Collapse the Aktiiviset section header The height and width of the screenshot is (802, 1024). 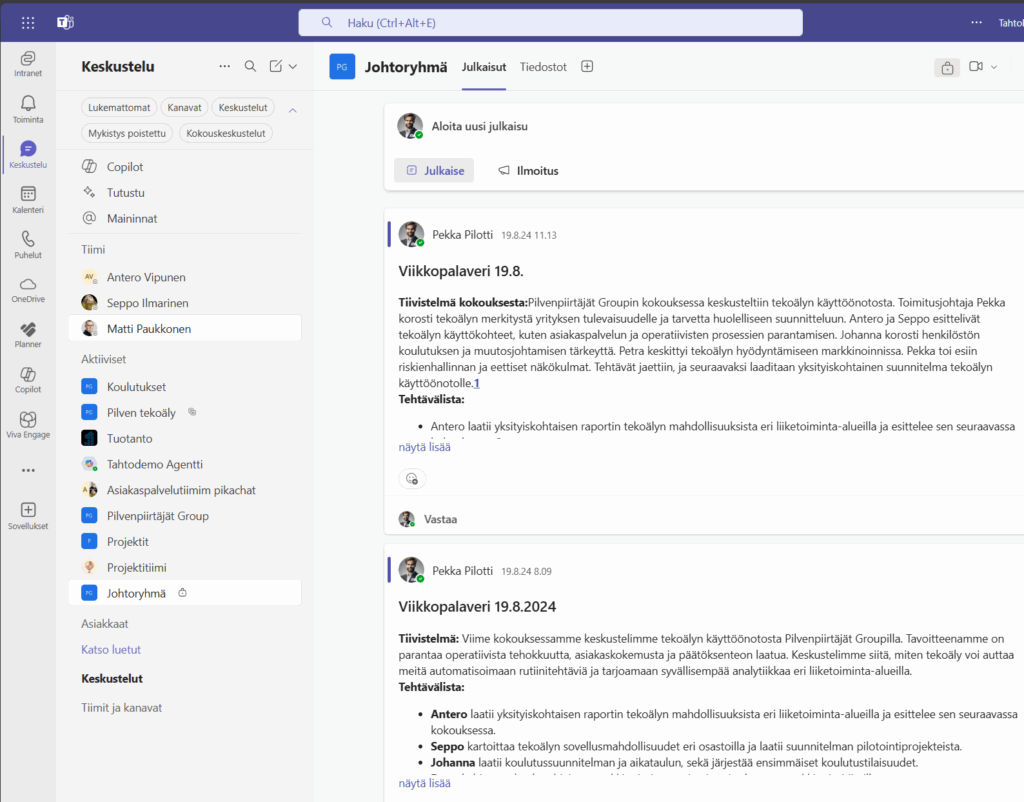tap(103, 359)
